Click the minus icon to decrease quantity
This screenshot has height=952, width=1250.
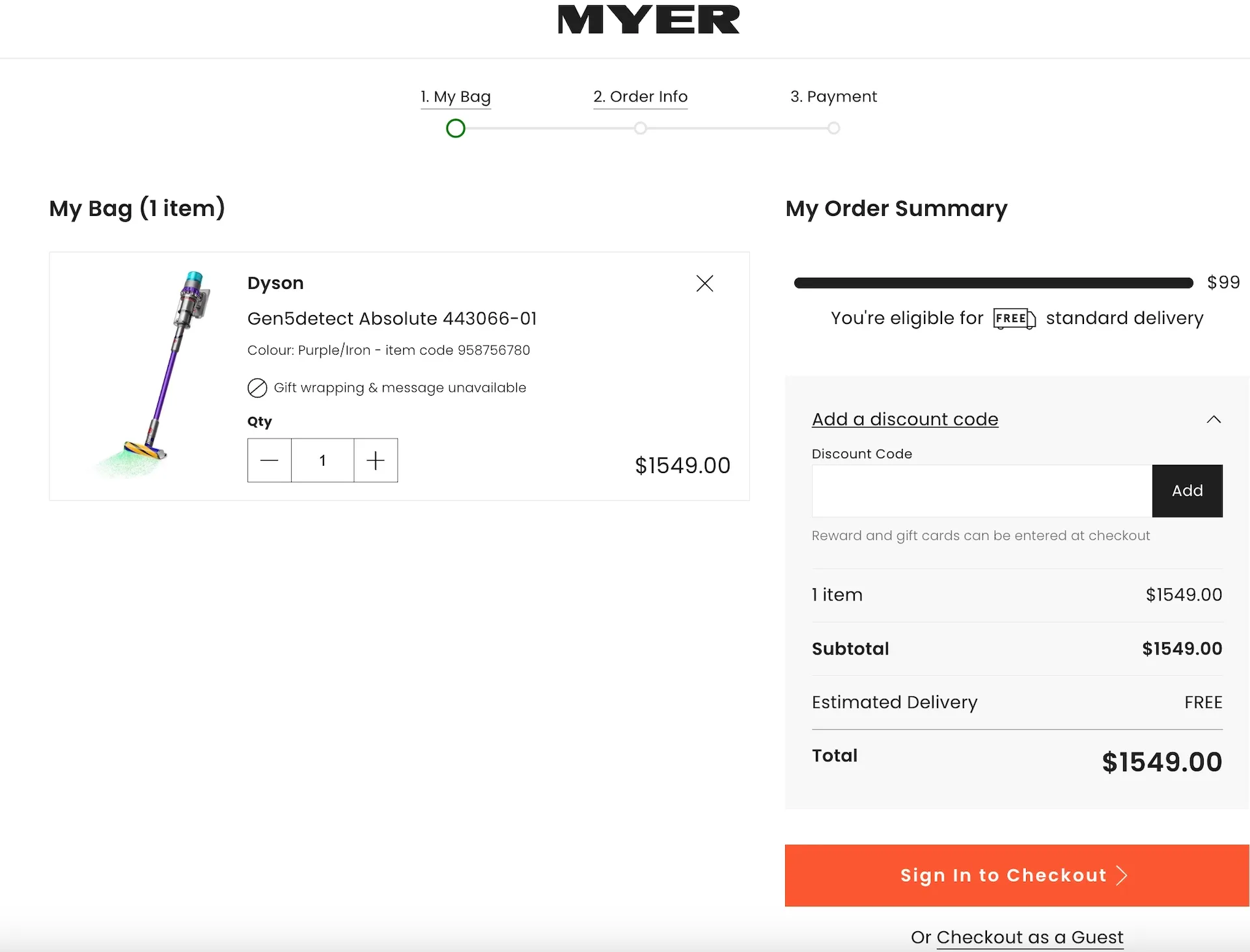coord(269,460)
